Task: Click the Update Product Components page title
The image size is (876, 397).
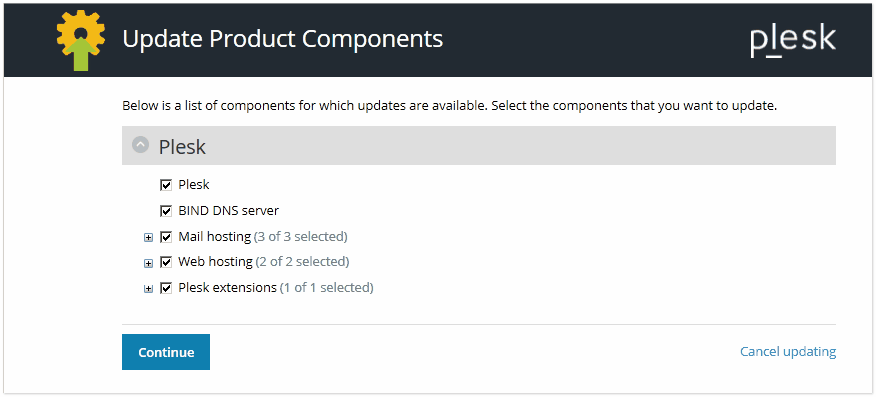Action: pyautogui.click(x=282, y=39)
